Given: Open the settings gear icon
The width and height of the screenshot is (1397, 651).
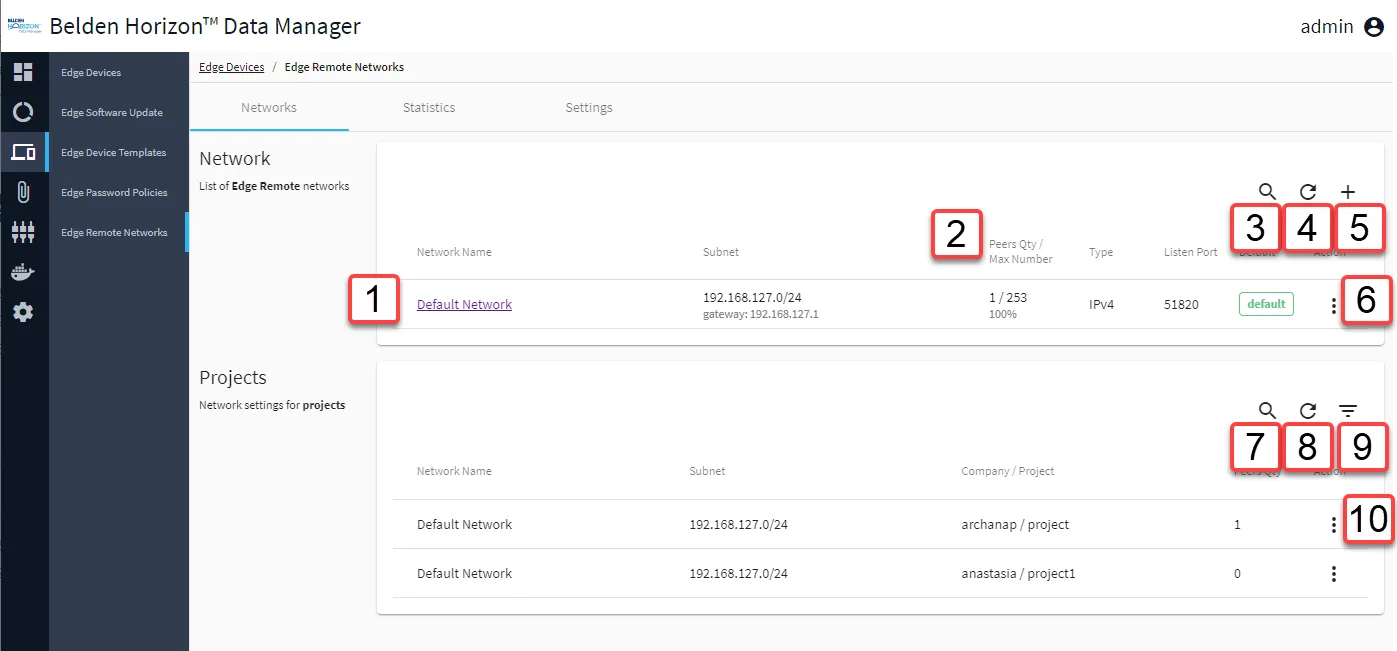Looking at the screenshot, I should tap(23, 312).
